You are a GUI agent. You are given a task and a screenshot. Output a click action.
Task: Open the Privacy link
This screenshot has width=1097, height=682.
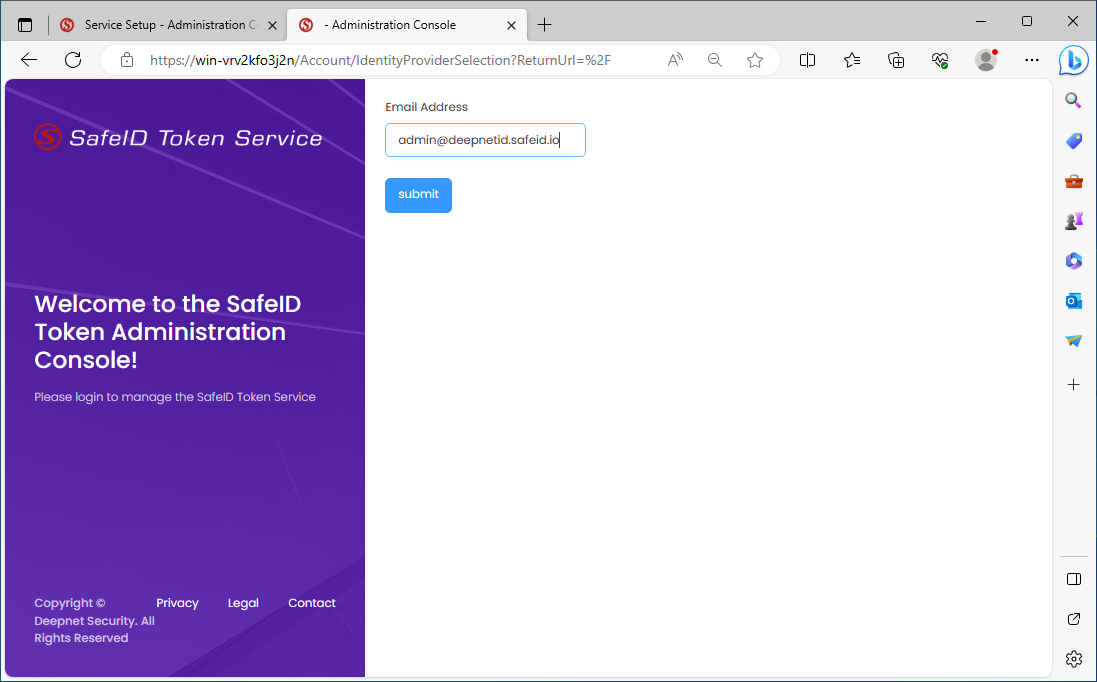pos(177,603)
